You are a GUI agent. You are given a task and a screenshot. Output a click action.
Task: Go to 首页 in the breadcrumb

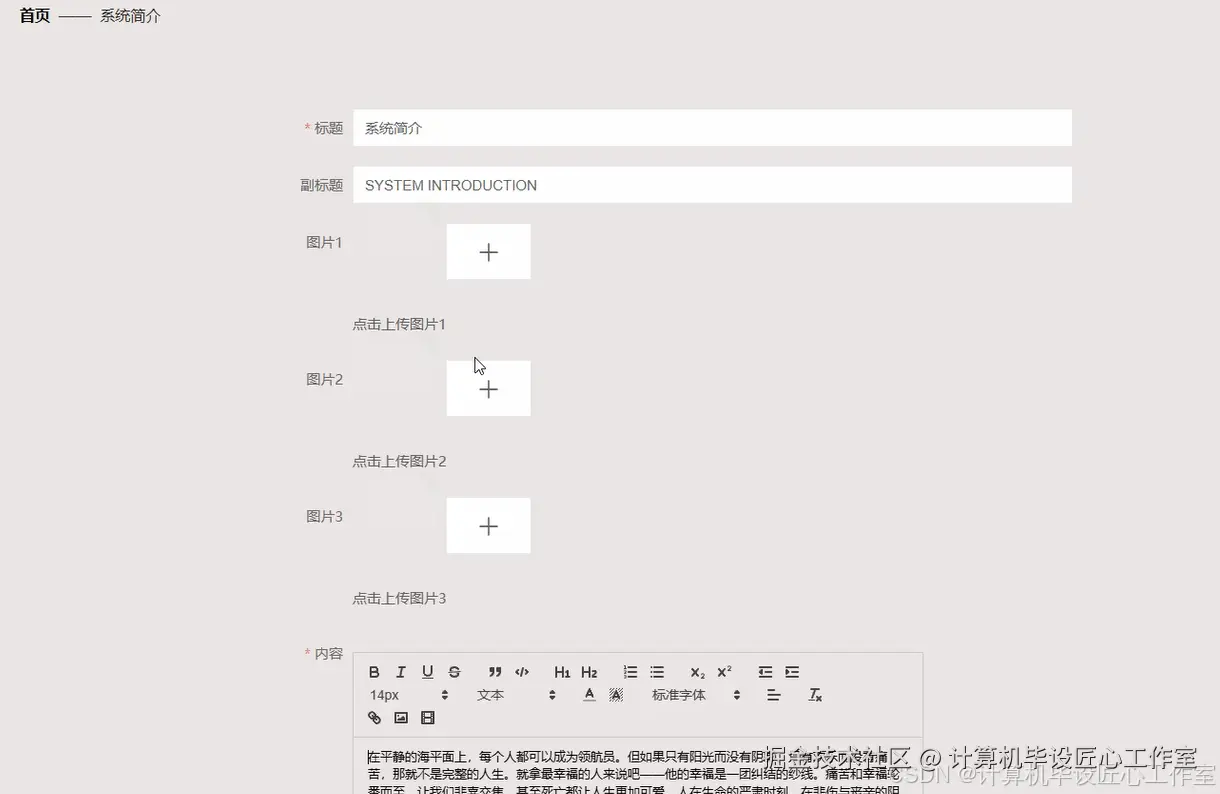[33, 15]
